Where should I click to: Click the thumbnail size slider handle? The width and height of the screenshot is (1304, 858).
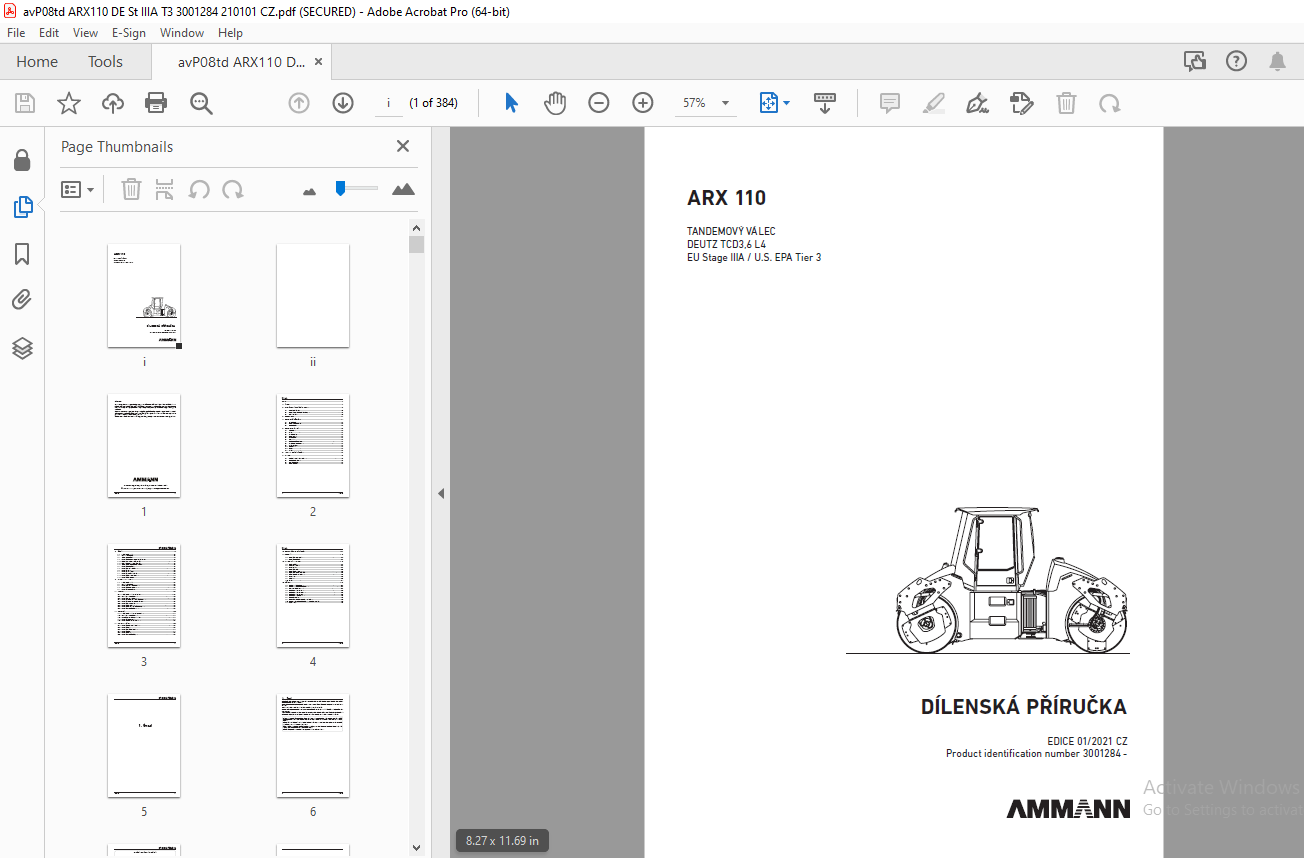(x=340, y=188)
